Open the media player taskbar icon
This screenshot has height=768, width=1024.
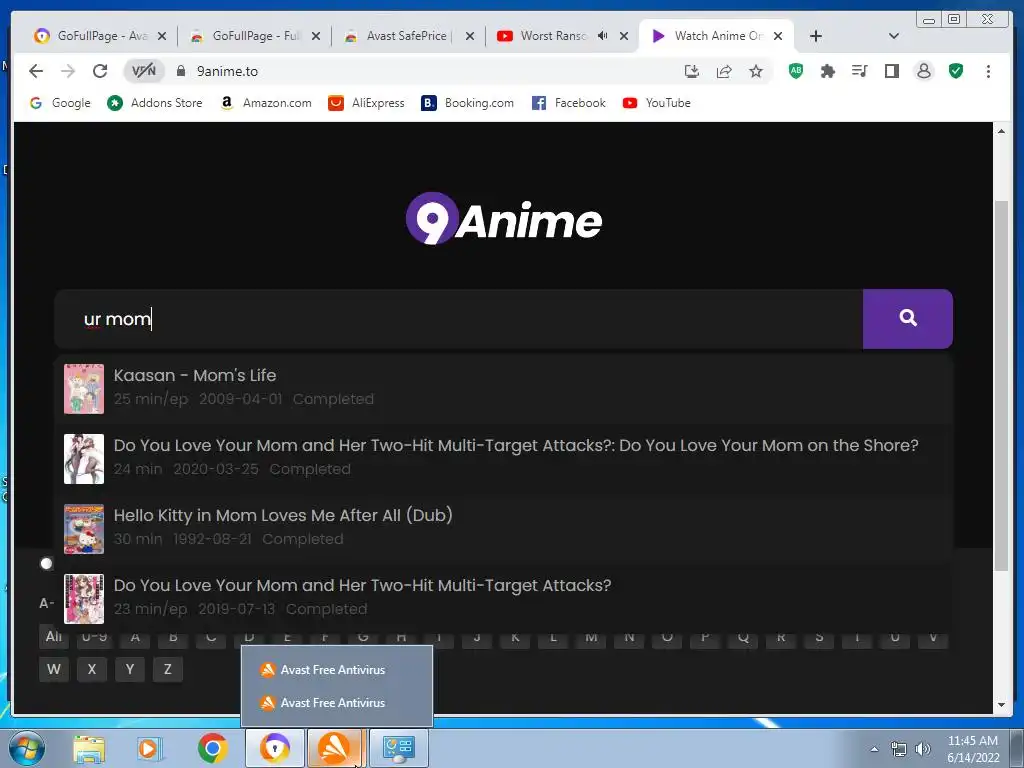[149, 748]
